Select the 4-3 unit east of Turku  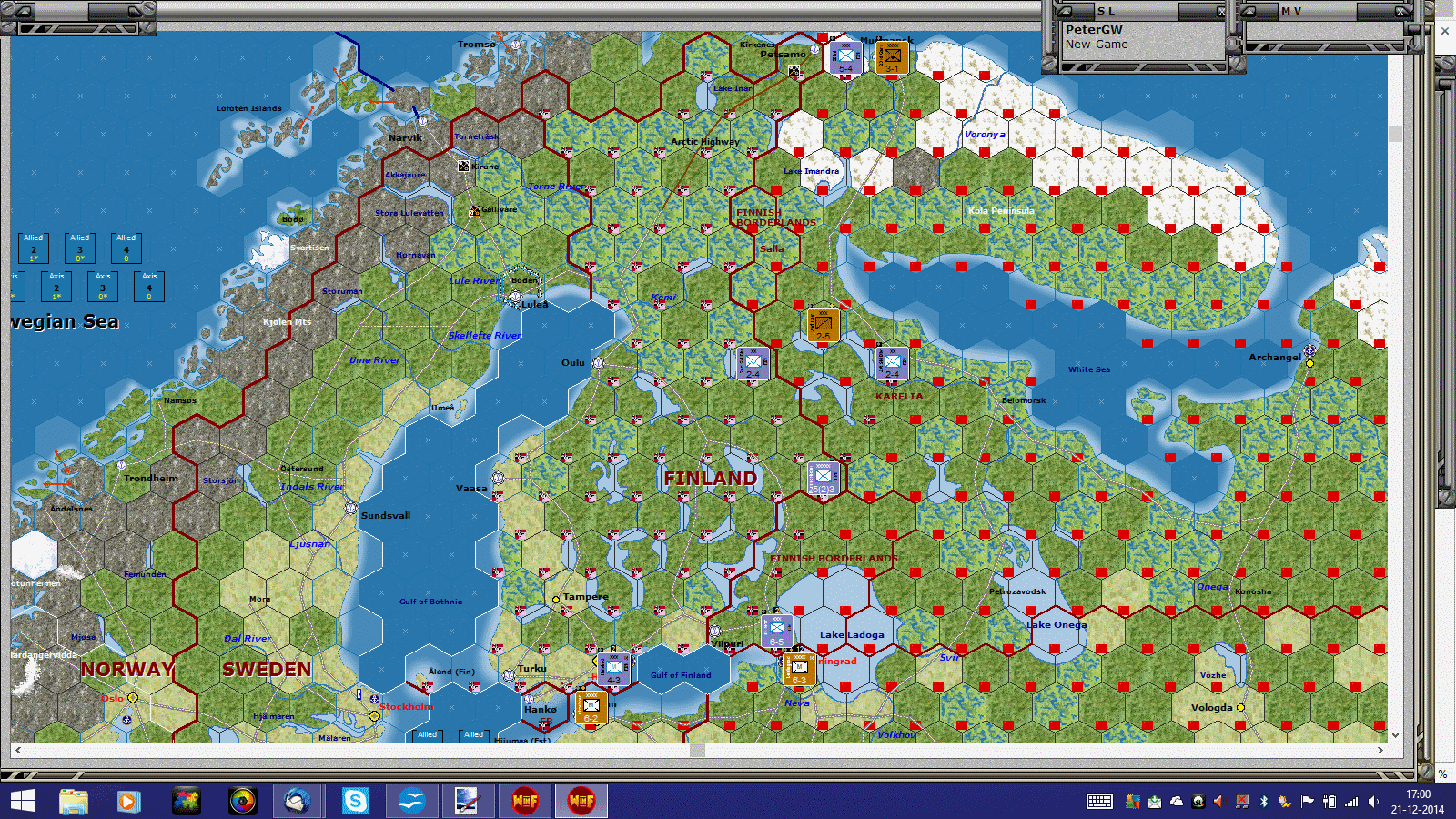pos(614,669)
